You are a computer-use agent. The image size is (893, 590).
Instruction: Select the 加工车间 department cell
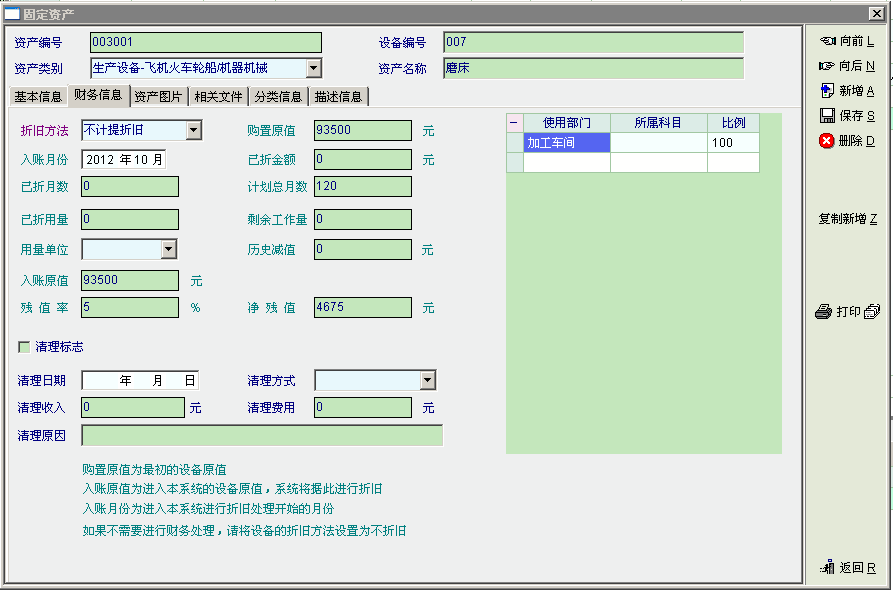click(566, 143)
